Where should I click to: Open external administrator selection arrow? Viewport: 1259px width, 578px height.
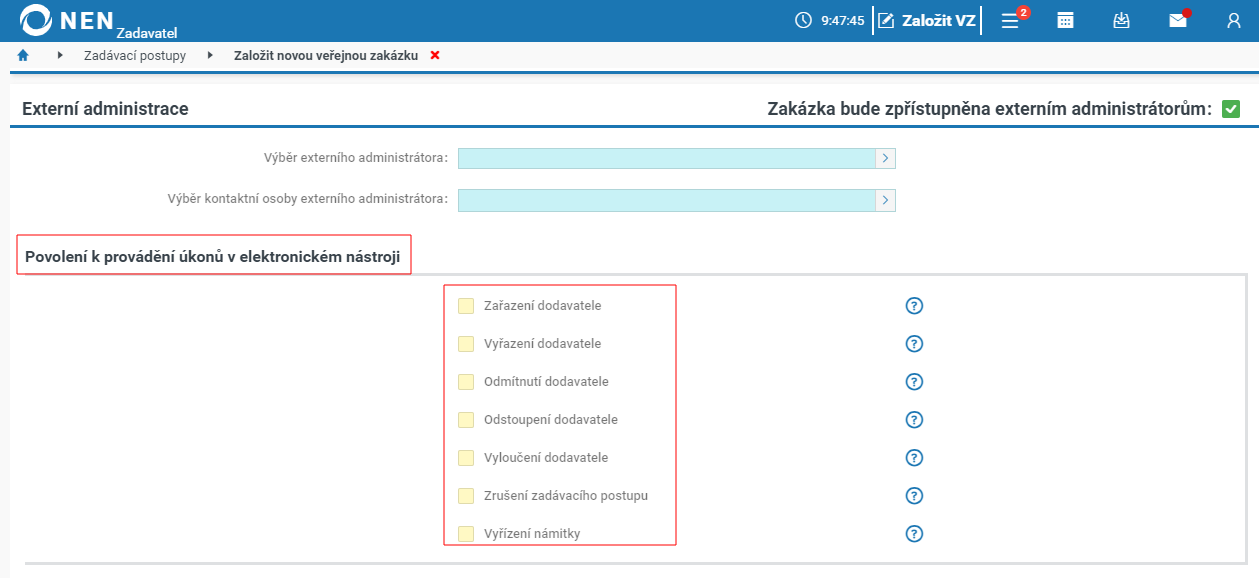[x=885, y=158]
